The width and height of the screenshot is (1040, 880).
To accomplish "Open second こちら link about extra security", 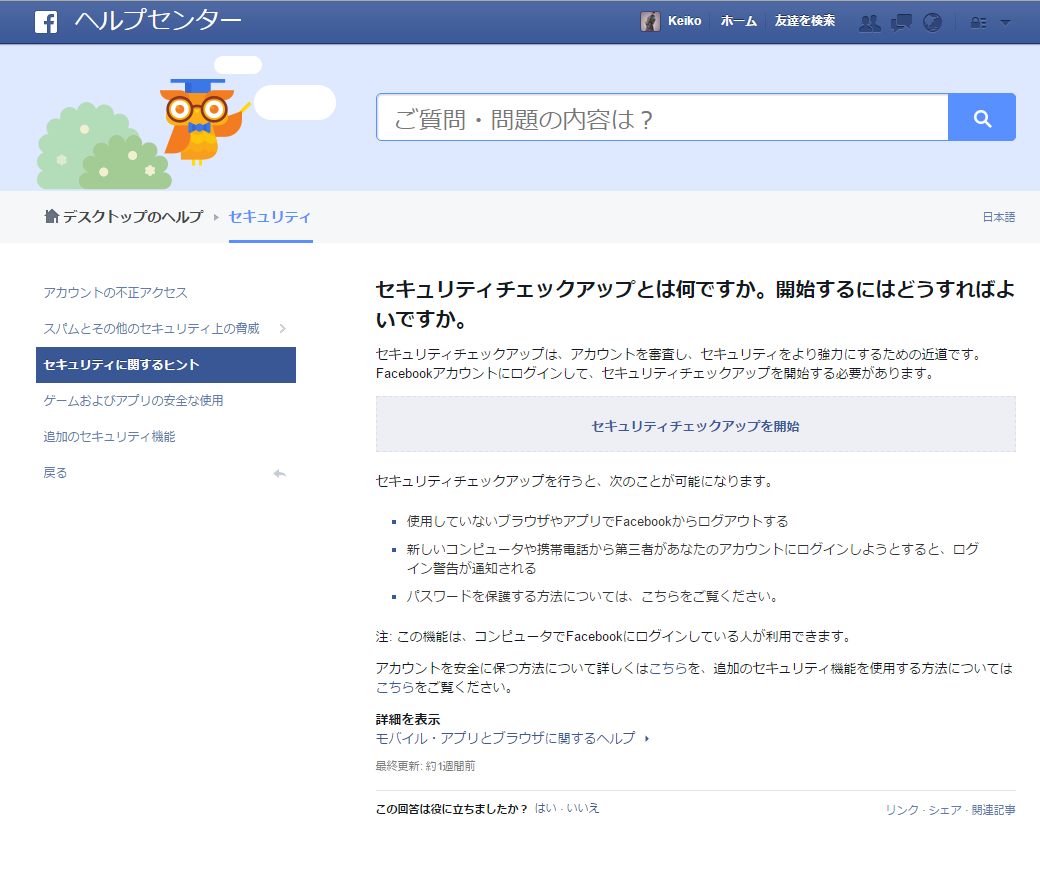I will [x=395, y=687].
